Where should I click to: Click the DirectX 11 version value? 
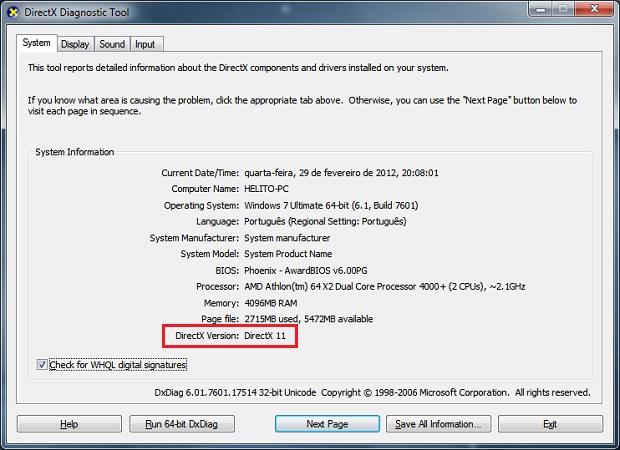[271, 335]
